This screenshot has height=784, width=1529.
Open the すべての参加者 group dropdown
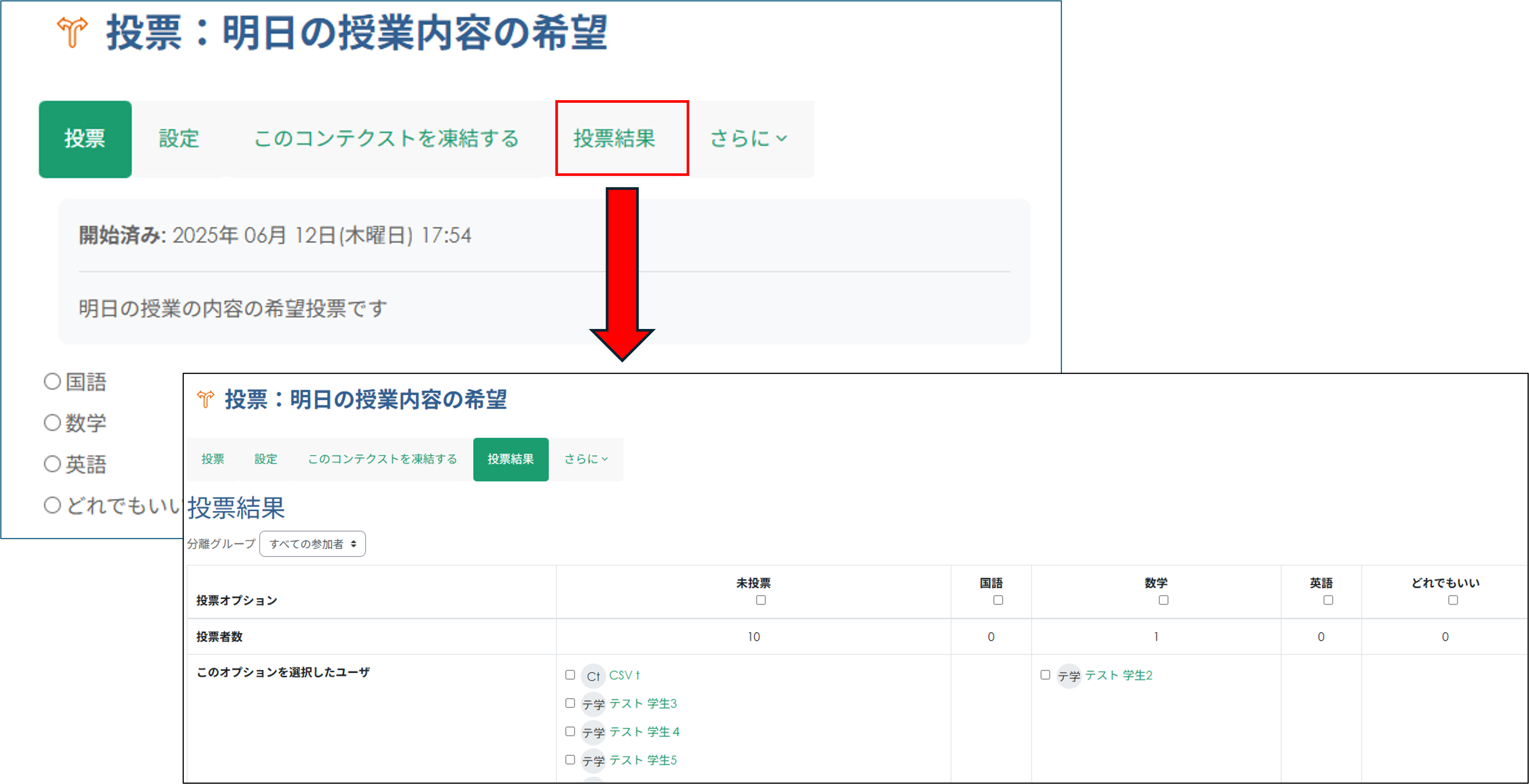[x=312, y=544]
